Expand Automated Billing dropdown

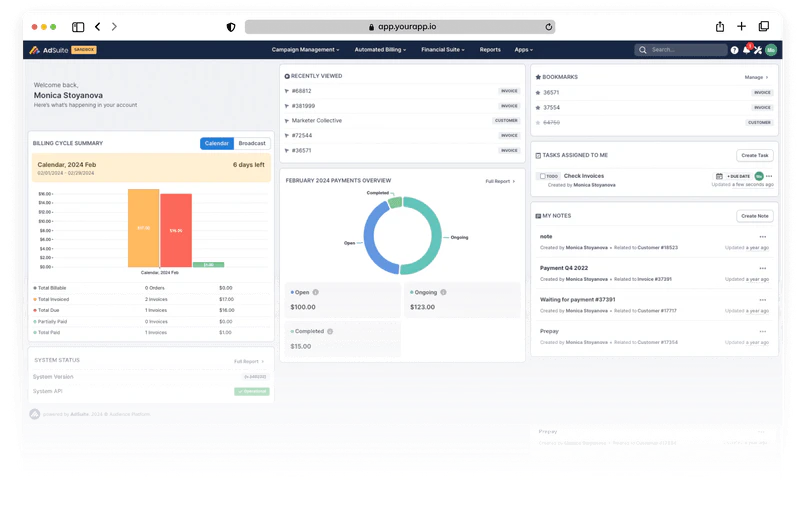[x=380, y=50]
